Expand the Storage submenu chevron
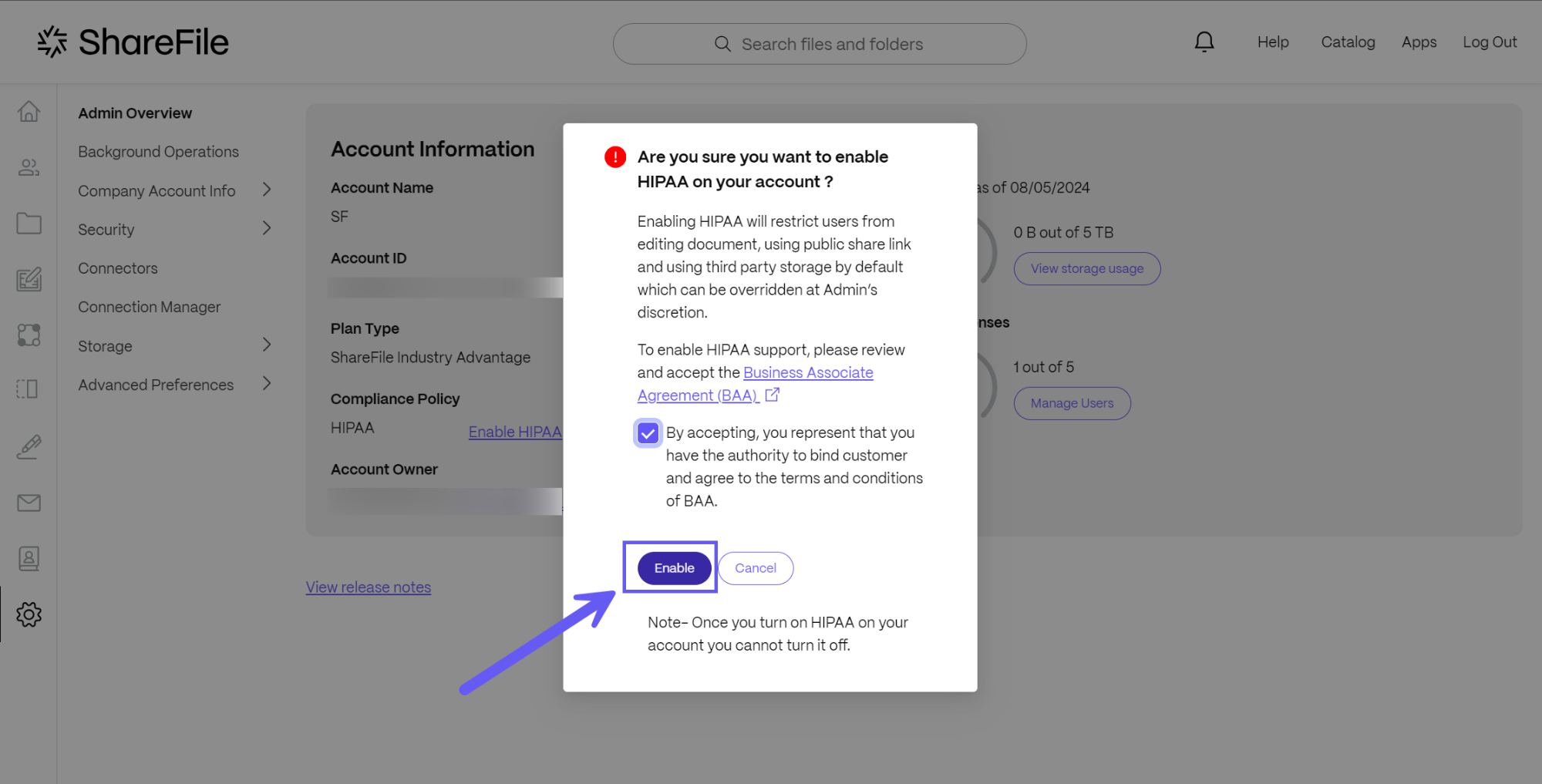 pos(267,345)
